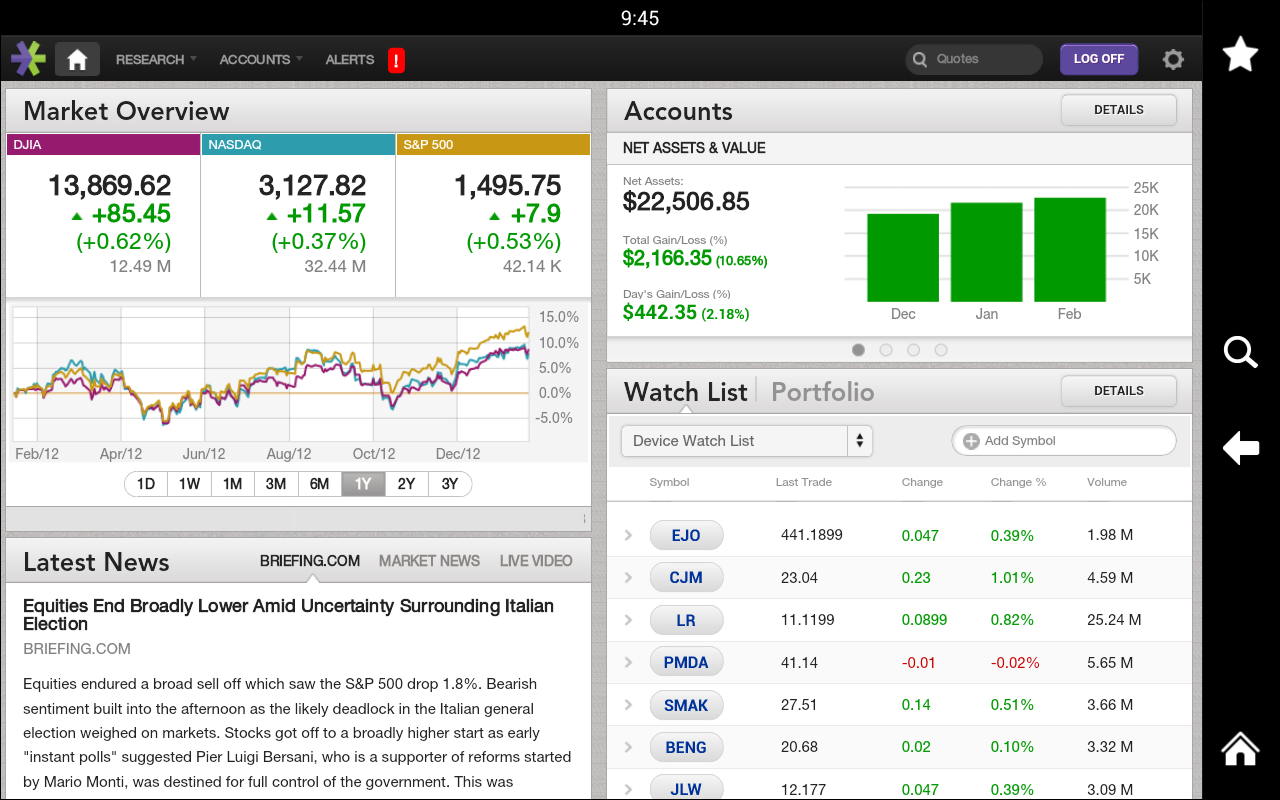
Task: Open settings via the gear icon
Action: coord(1173,60)
